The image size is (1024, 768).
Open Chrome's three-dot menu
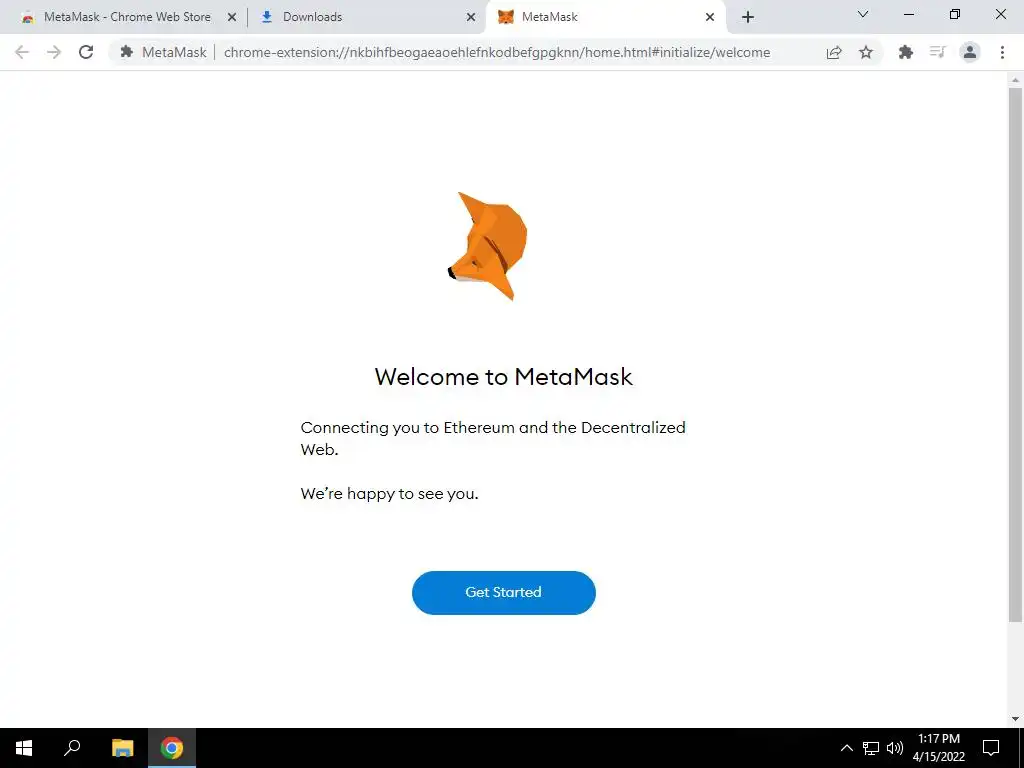(x=1002, y=52)
